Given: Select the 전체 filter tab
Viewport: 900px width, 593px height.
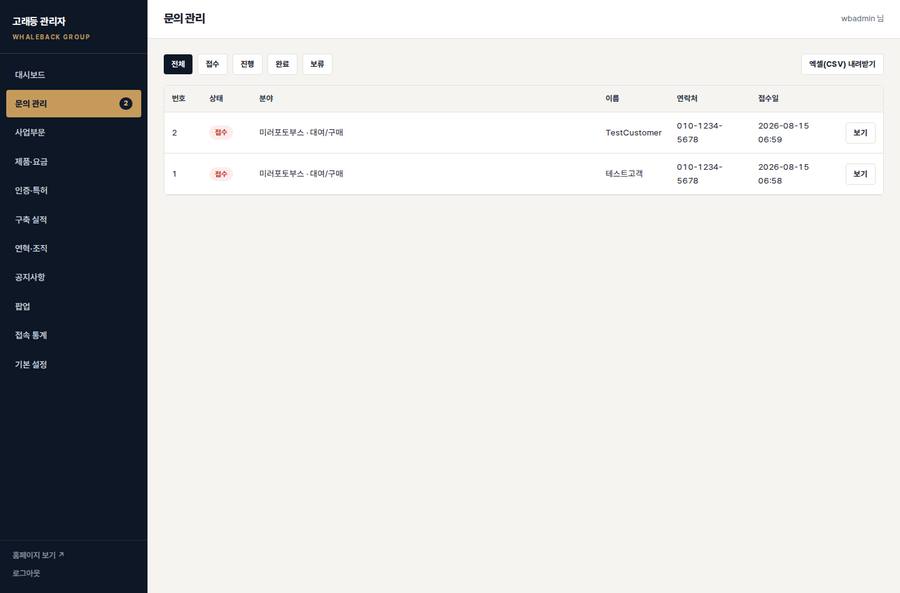Looking at the screenshot, I should (x=178, y=64).
